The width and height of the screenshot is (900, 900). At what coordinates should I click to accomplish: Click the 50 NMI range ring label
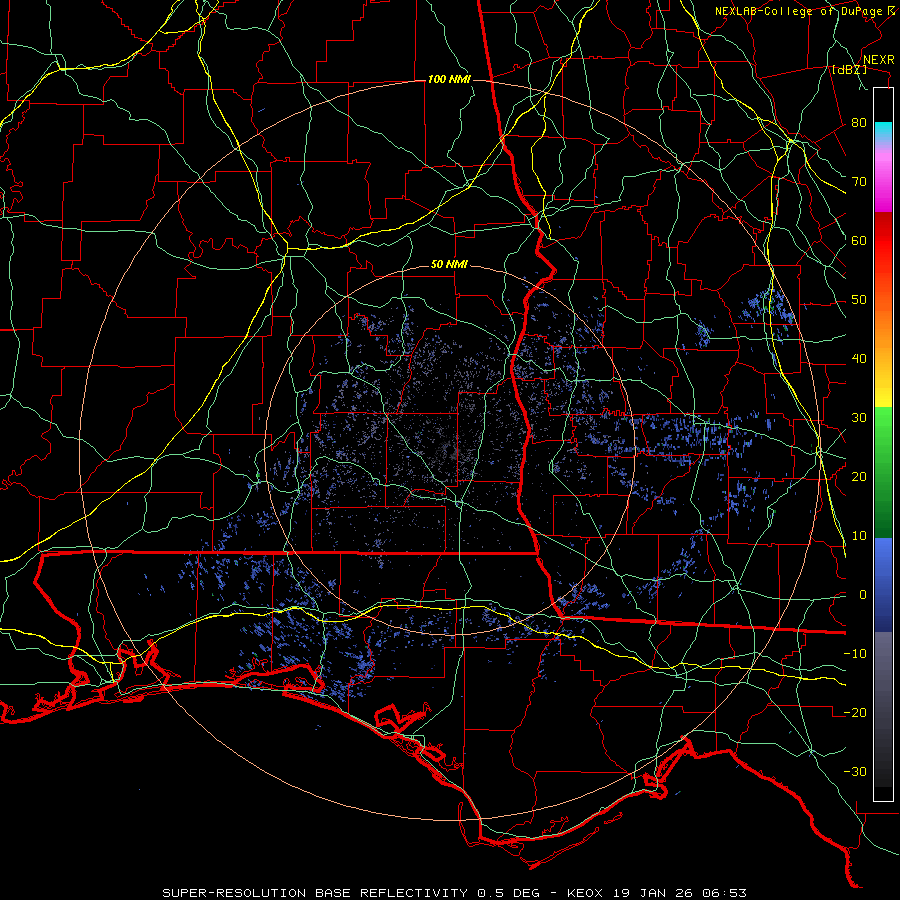click(449, 265)
